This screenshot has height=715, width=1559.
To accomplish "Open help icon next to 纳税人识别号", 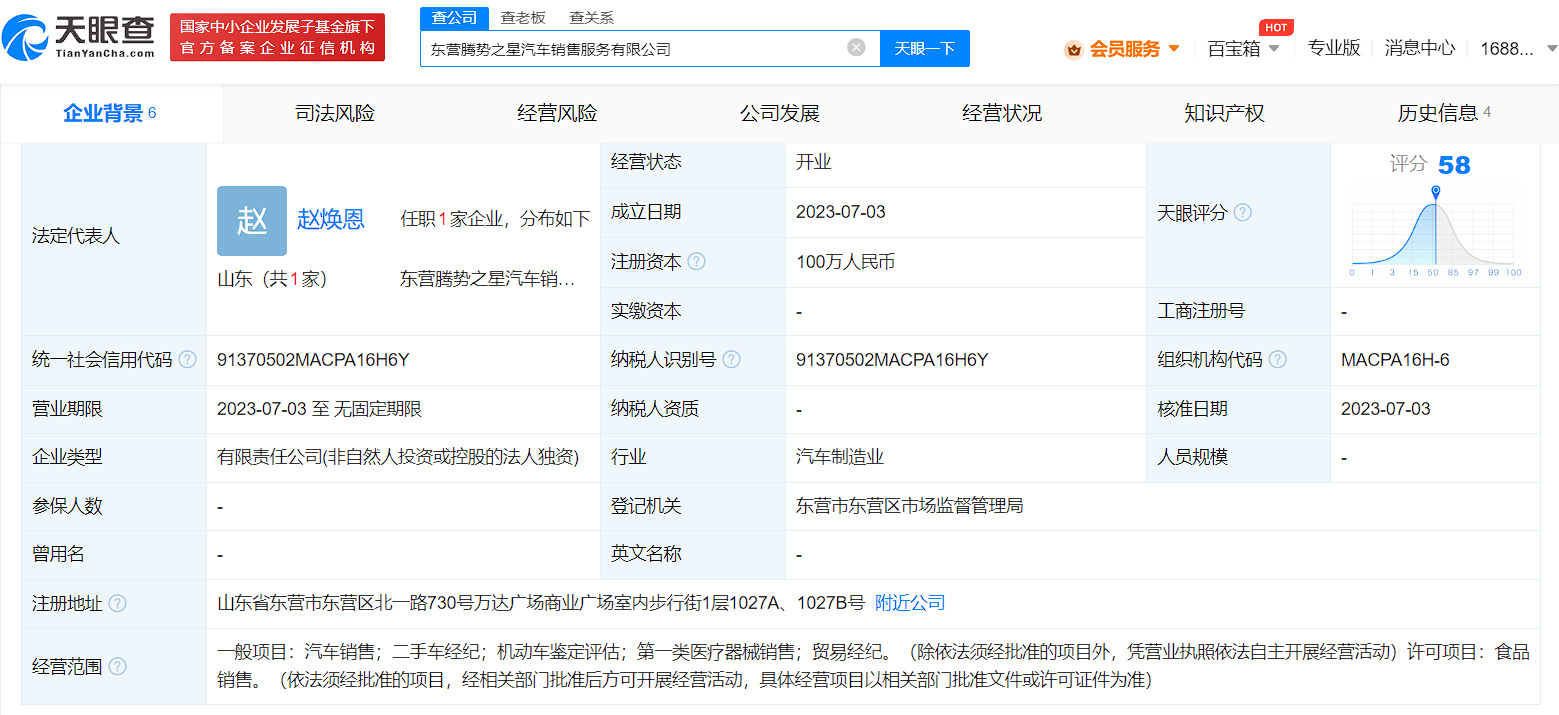I will (732, 360).
